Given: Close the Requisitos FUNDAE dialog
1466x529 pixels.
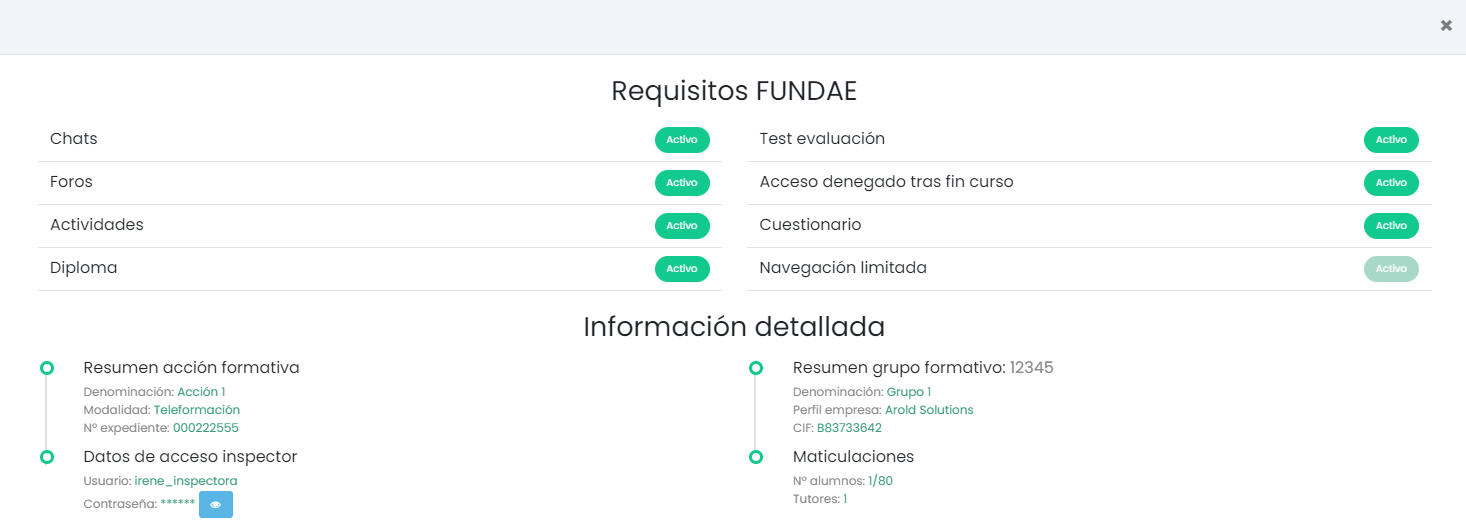Looking at the screenshot, I should tap(1446, 26).
